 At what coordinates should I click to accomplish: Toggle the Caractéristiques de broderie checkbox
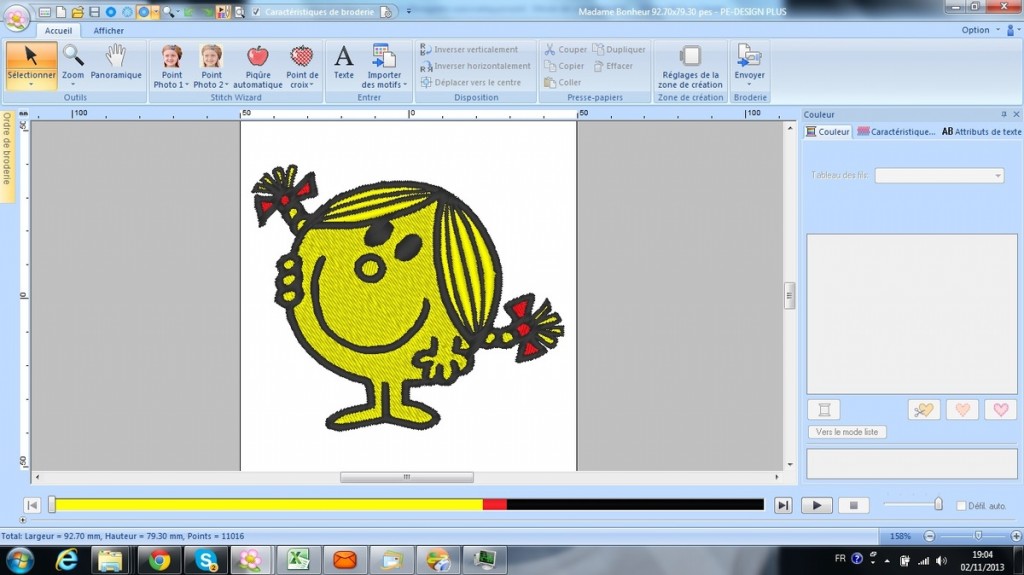point(257,12)
